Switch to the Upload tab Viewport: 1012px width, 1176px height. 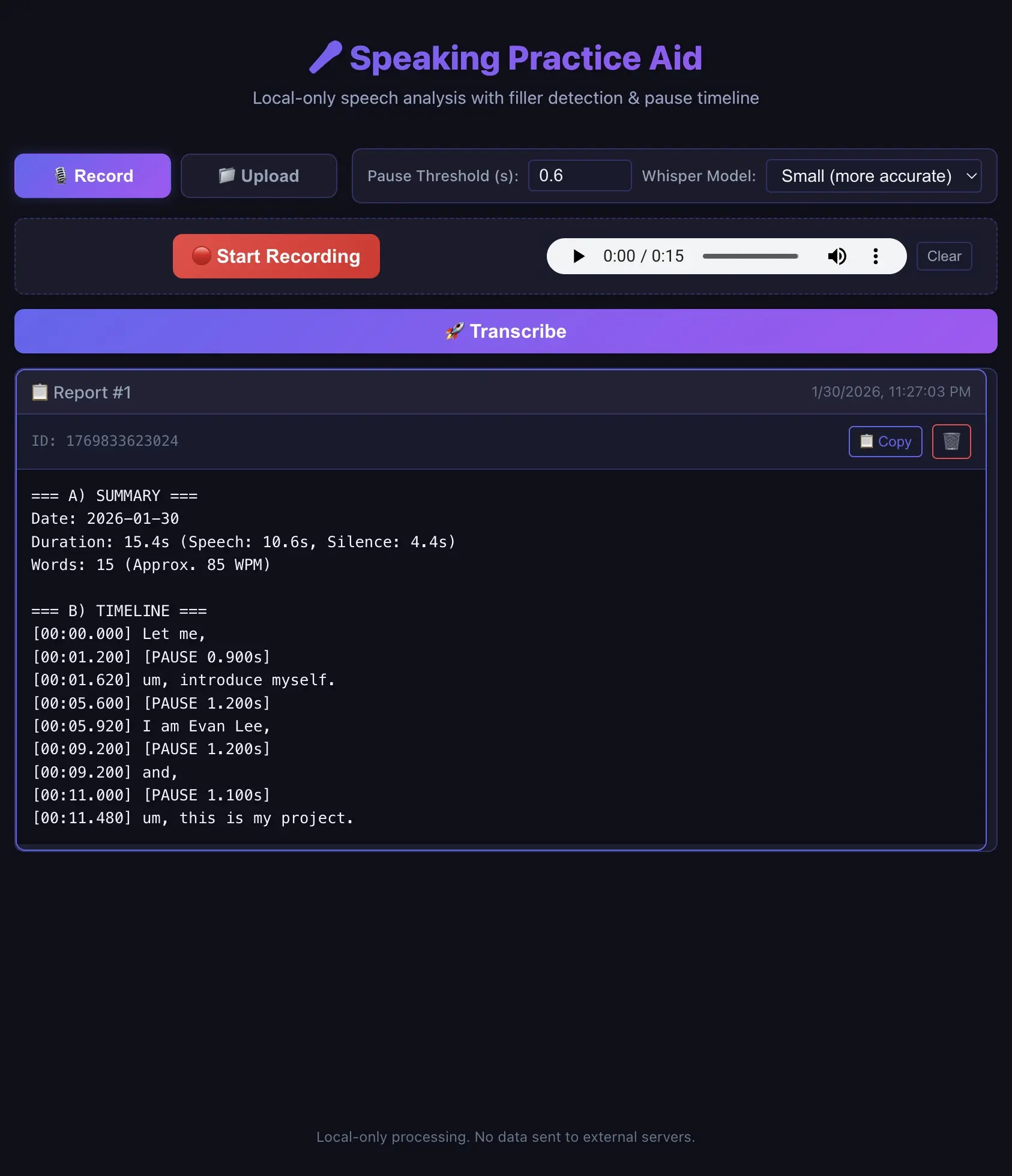(259, 176)
